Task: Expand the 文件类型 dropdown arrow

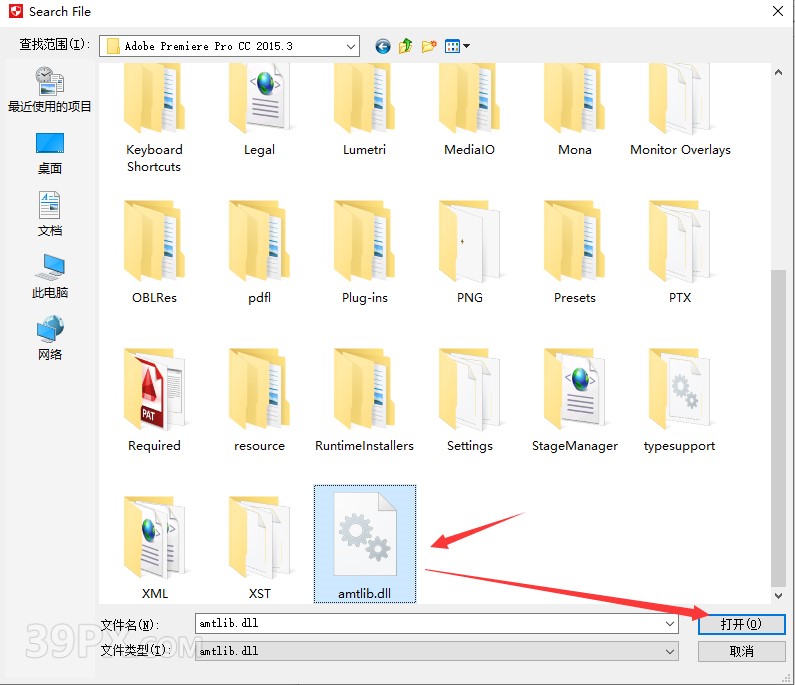Action: pos(670,651)
